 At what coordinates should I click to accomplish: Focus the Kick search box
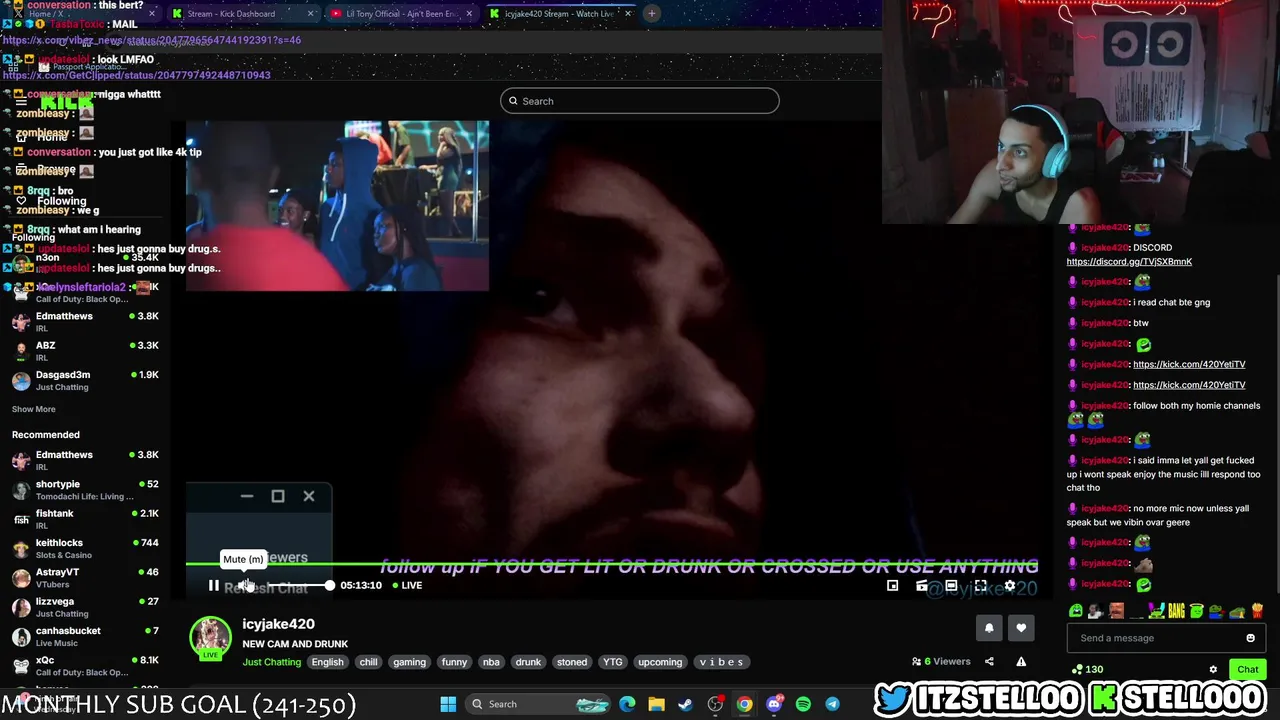click(640, 101)
